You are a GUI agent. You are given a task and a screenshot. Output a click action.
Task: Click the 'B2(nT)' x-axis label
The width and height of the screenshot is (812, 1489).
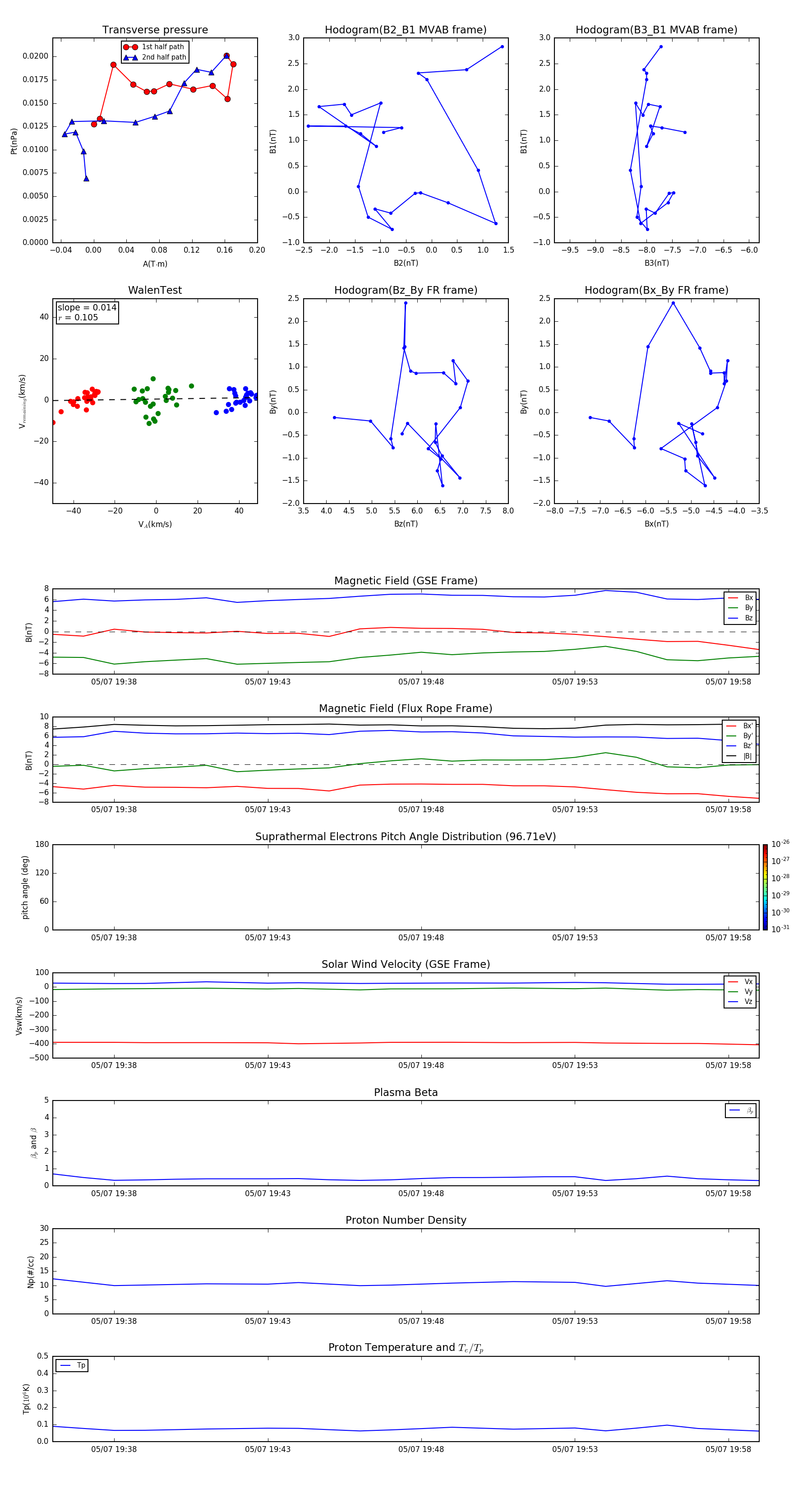(406, 263)
